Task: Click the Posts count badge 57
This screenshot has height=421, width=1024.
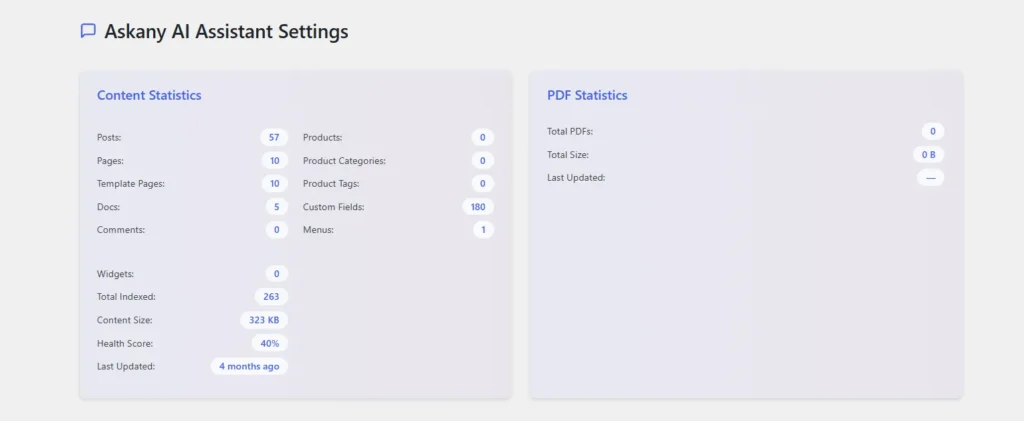Action: point(274,138)
